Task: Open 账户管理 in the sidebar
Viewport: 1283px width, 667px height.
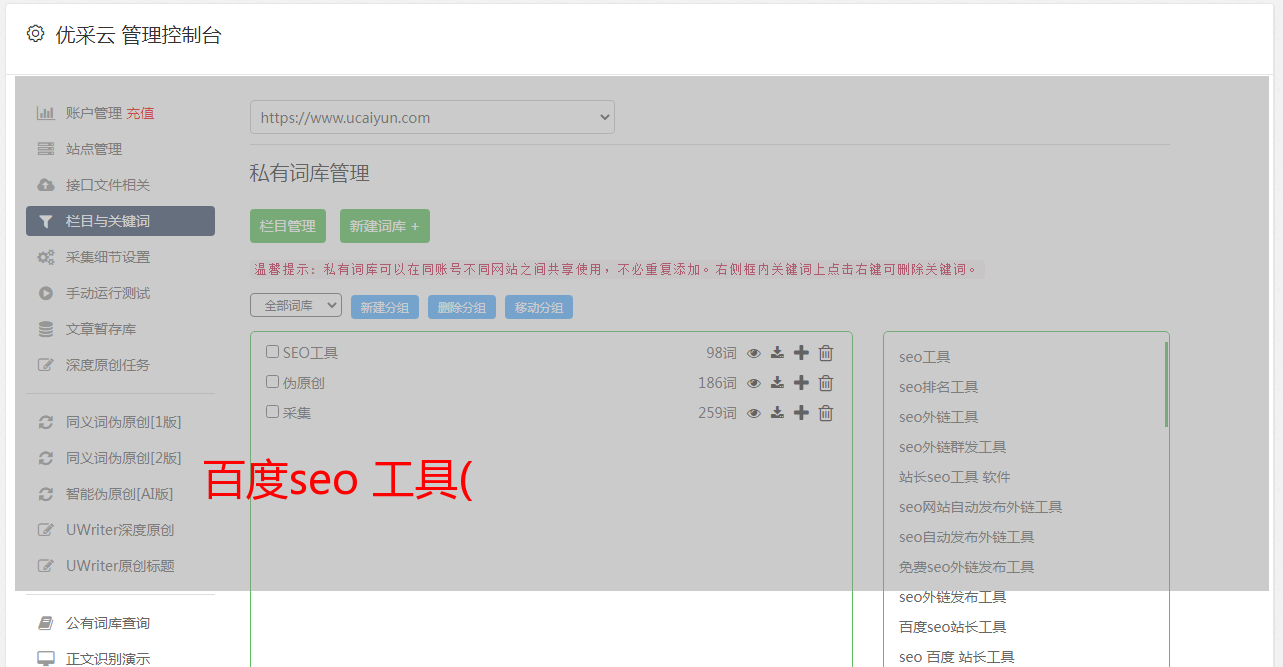Action: (94, 113)
